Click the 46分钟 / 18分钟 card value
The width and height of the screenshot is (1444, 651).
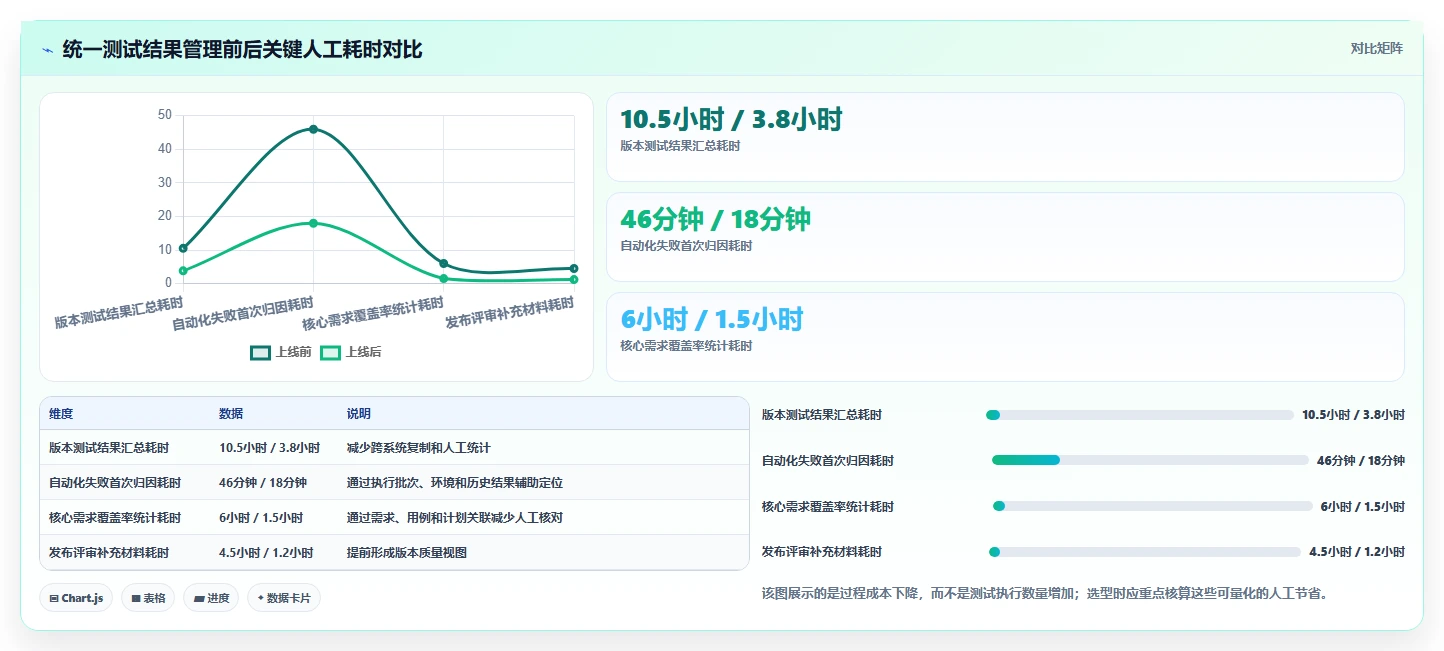[x=715, y=220]
